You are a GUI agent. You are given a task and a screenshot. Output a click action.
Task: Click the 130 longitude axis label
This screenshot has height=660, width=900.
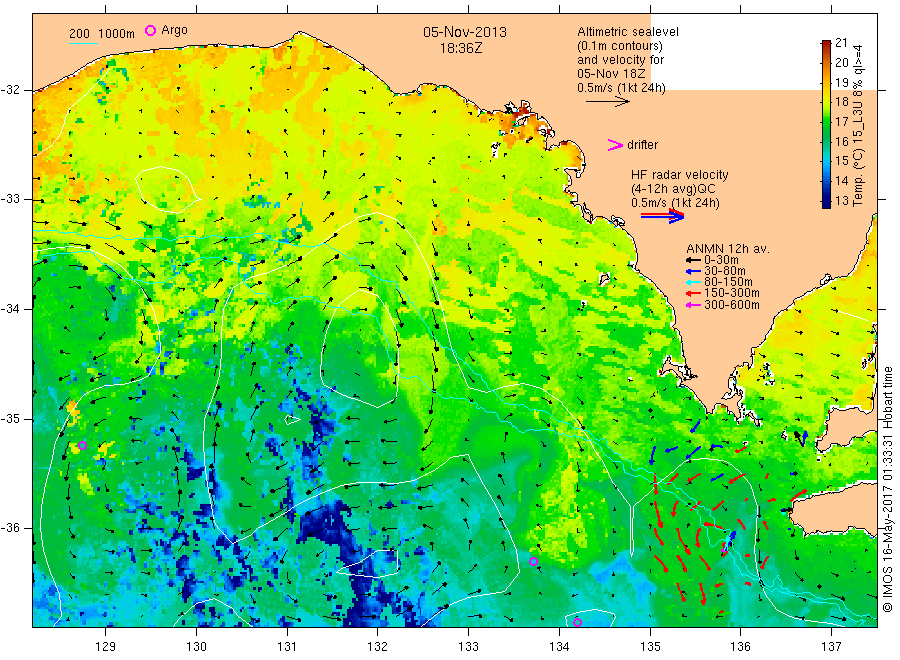[196, 647]
